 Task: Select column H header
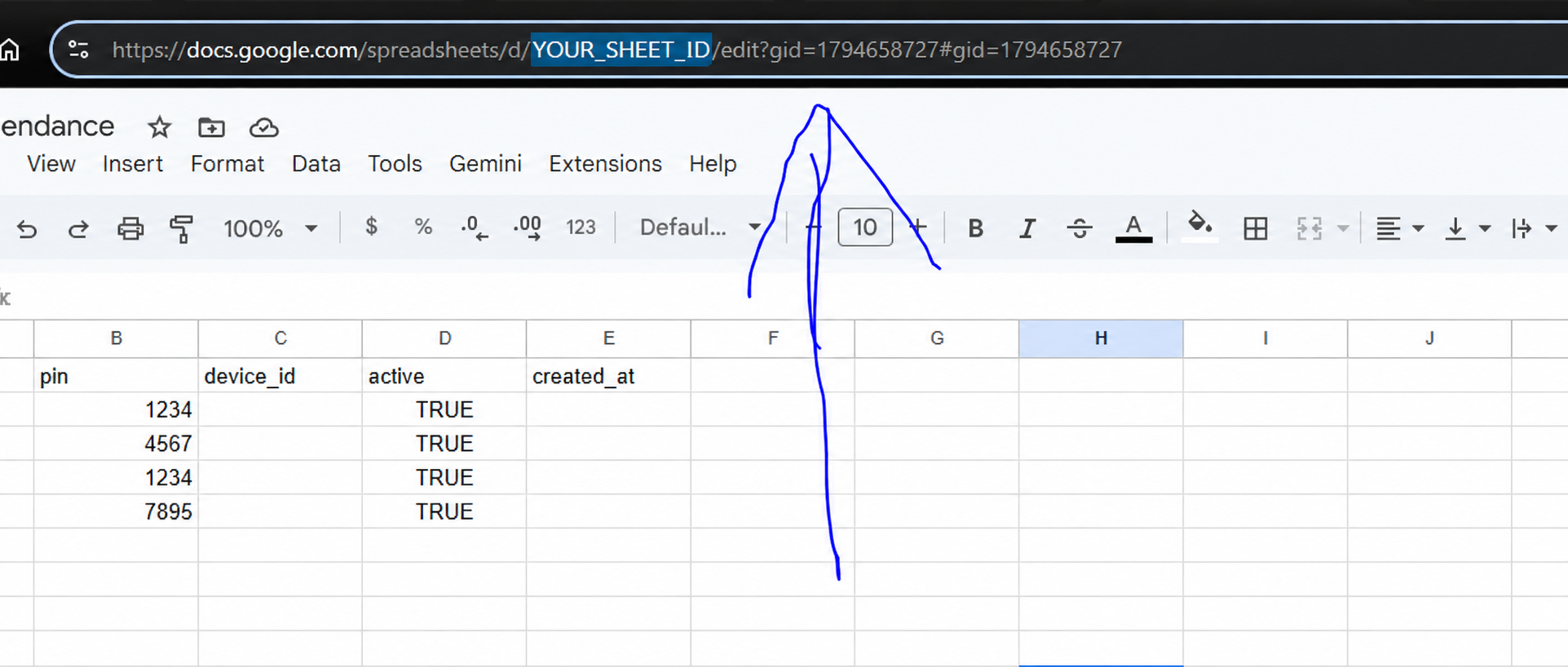pos(1101,338)
